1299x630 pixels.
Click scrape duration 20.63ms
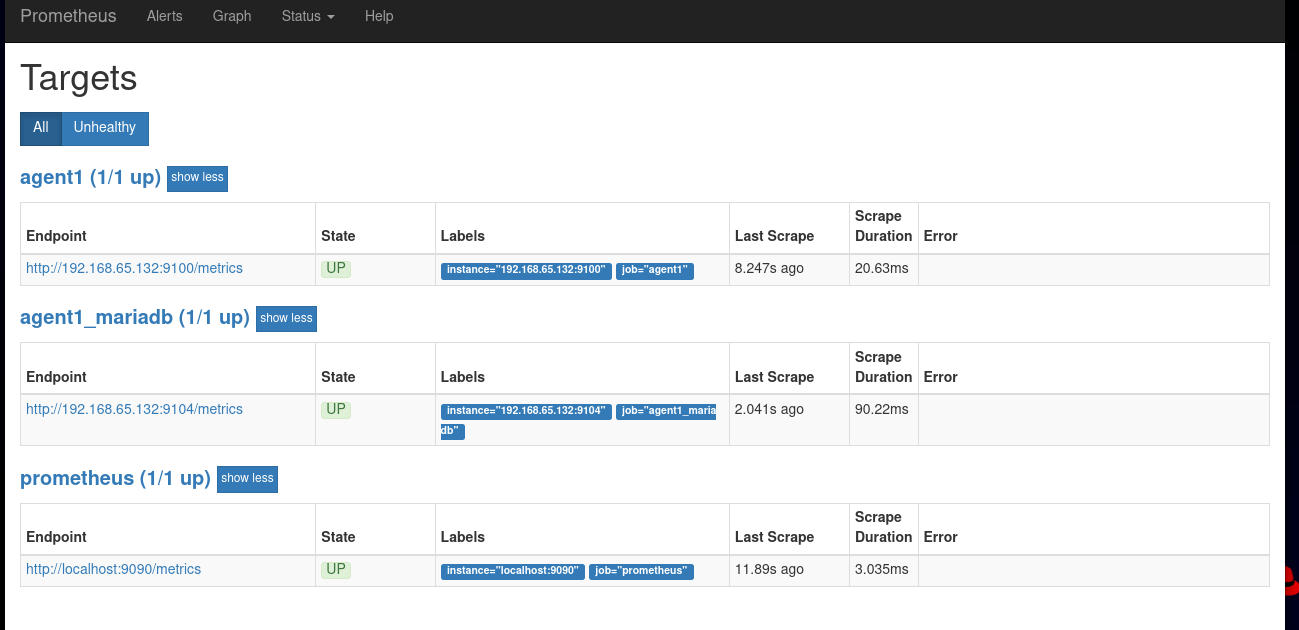(882, 268)
